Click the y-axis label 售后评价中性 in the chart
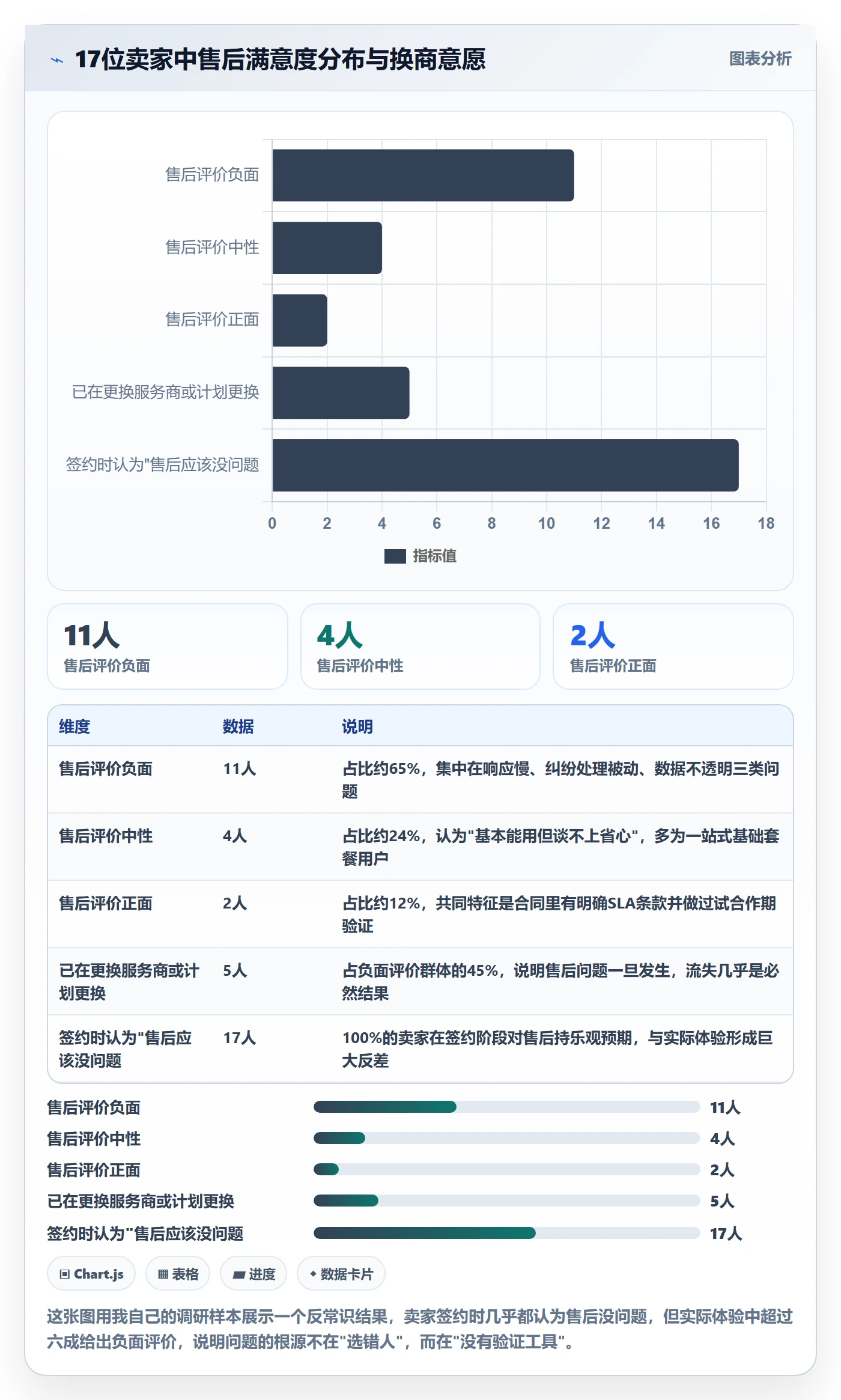841x1400 pixels. (x=212, y=247)
